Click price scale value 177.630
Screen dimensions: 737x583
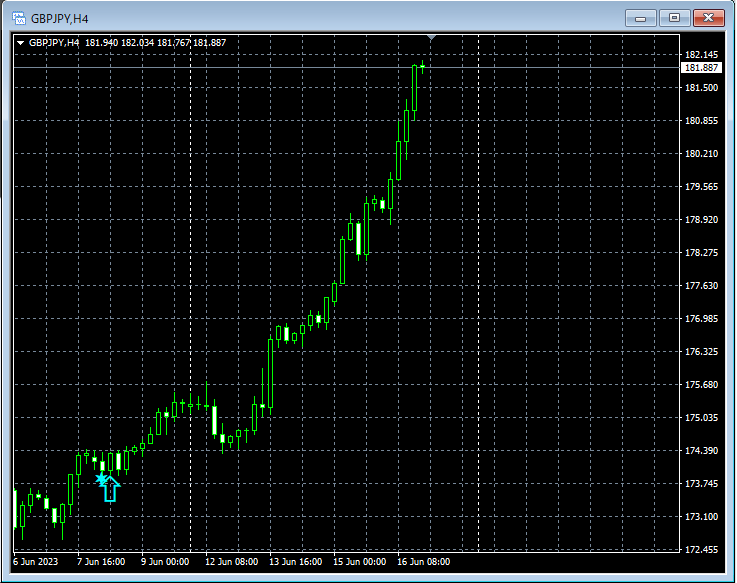click(701, 285)
